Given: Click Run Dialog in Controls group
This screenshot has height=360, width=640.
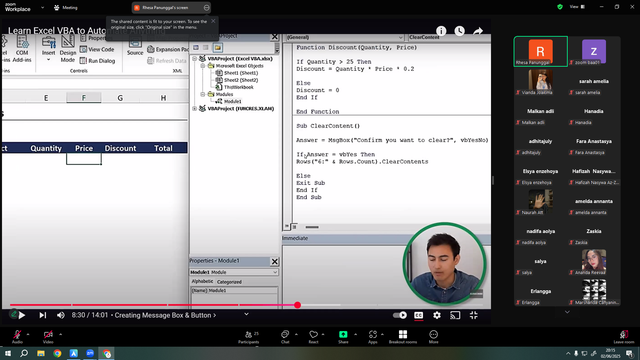Looking at the screenshot, I should point(98,61).
